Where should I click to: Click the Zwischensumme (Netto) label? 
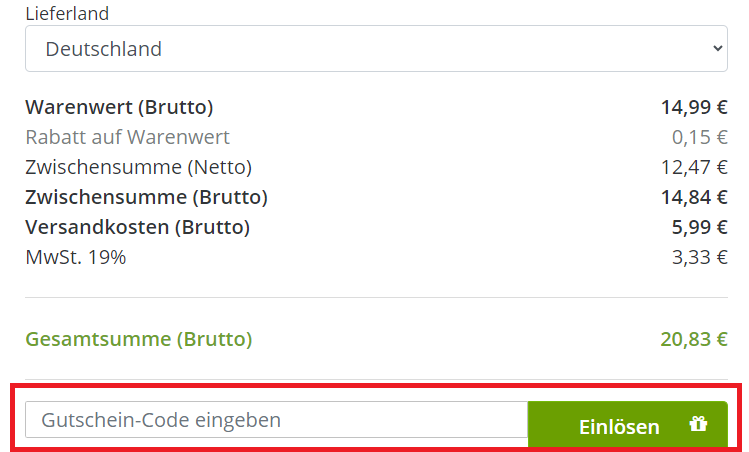[x=138, y=167]
